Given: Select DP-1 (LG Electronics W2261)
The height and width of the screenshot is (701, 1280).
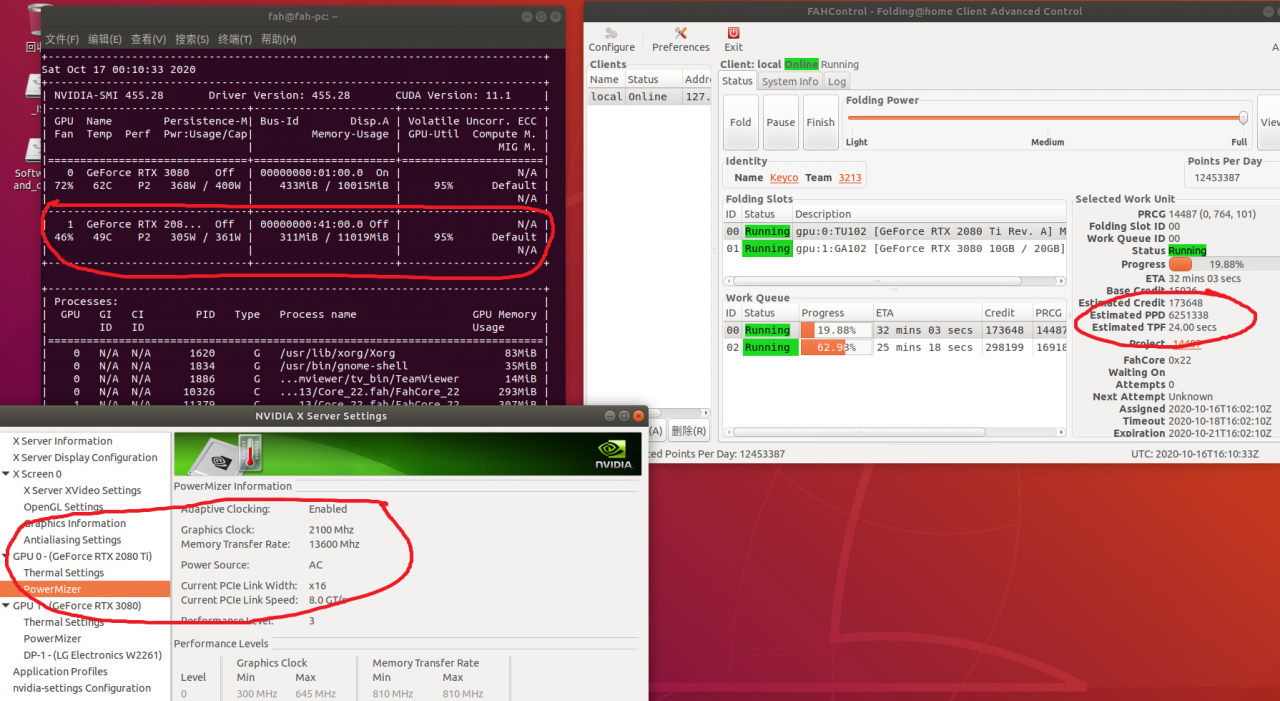Looking at the screenshot, I should (x=92, y=655).
